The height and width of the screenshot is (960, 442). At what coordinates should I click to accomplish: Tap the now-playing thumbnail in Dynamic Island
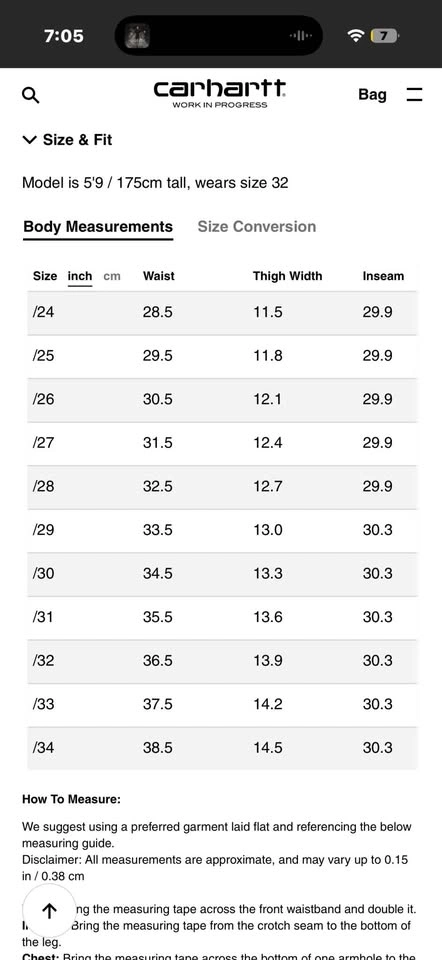coord(137,36)
